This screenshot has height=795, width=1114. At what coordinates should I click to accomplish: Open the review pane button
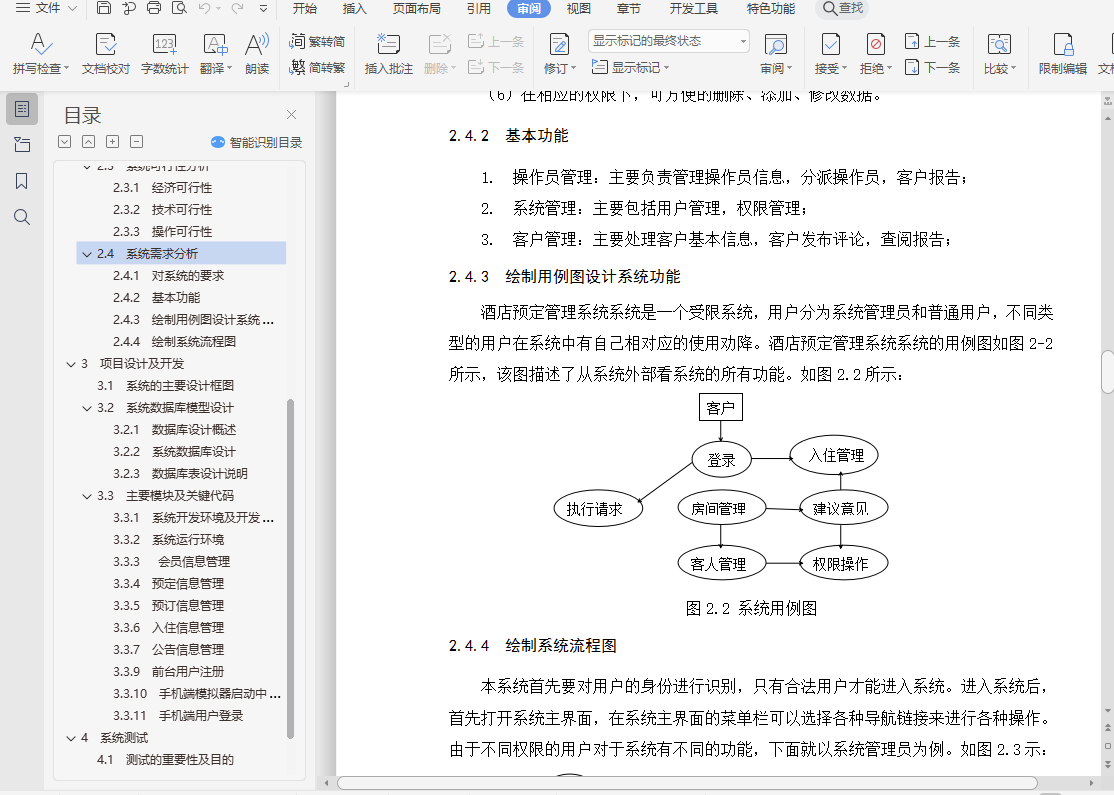[775, 53]
